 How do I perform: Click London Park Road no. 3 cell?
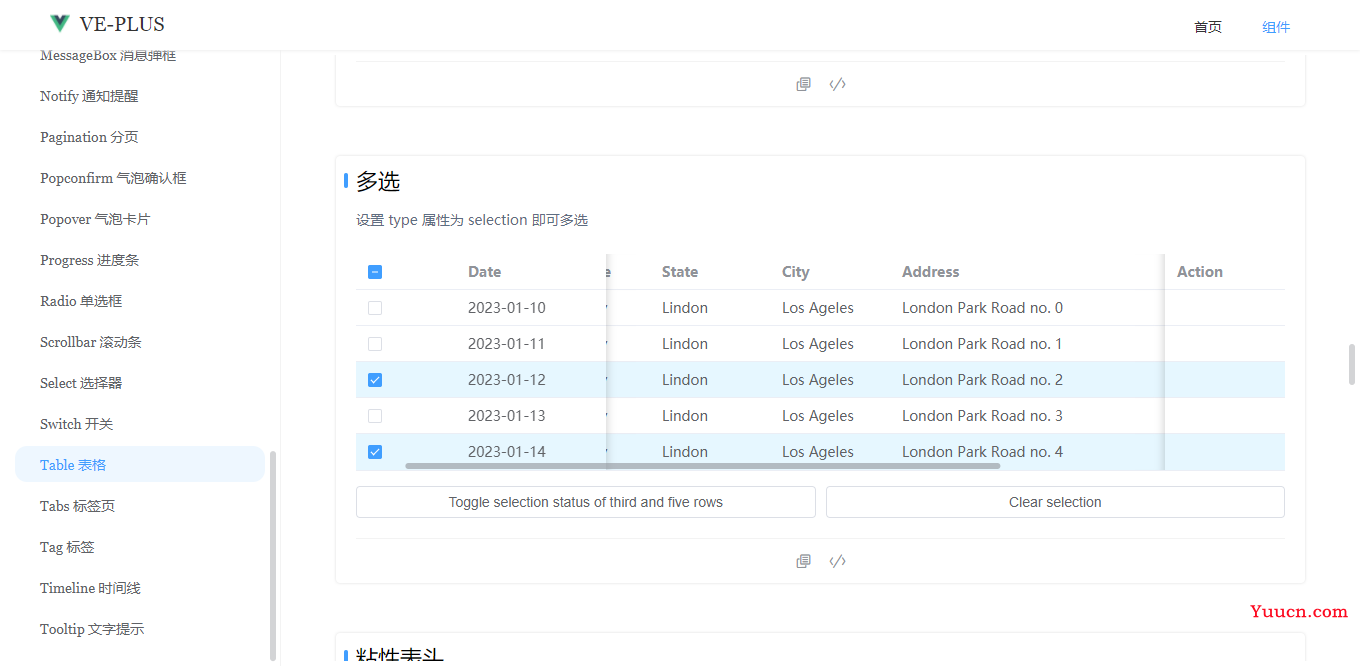coord(983,416)
